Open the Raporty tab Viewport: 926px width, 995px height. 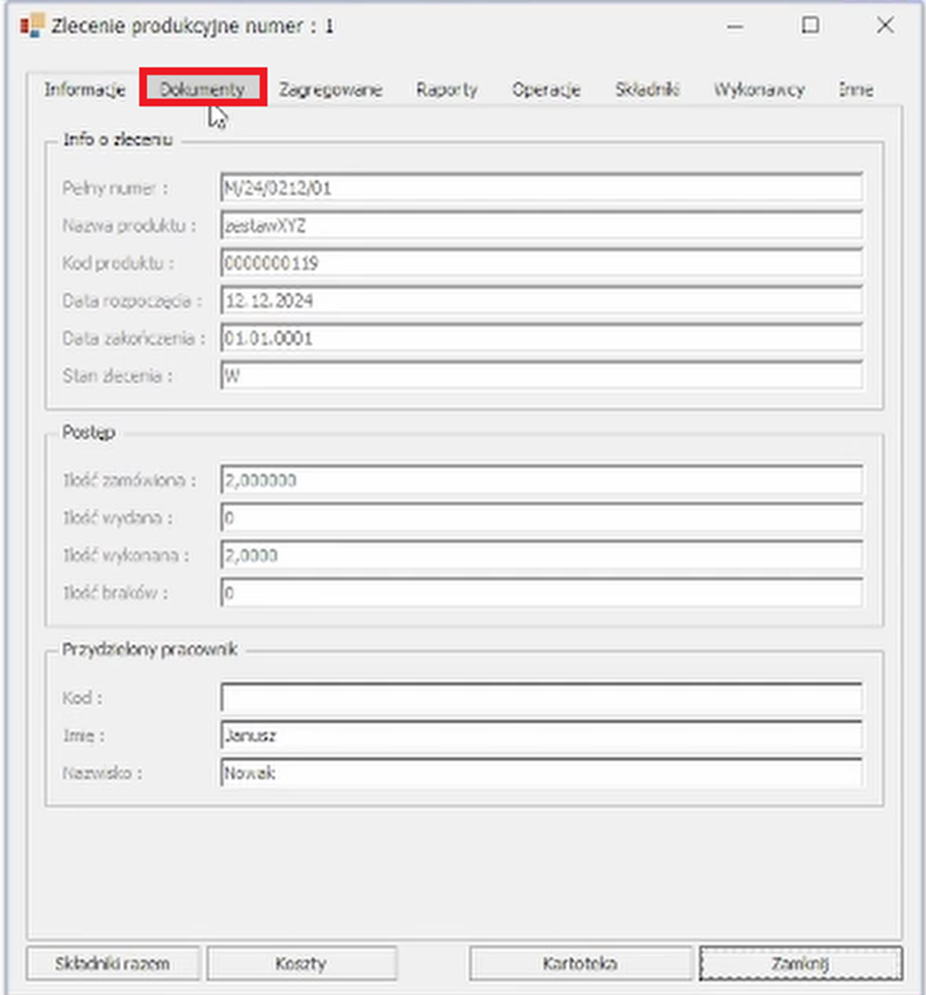(x=447, y=90)
